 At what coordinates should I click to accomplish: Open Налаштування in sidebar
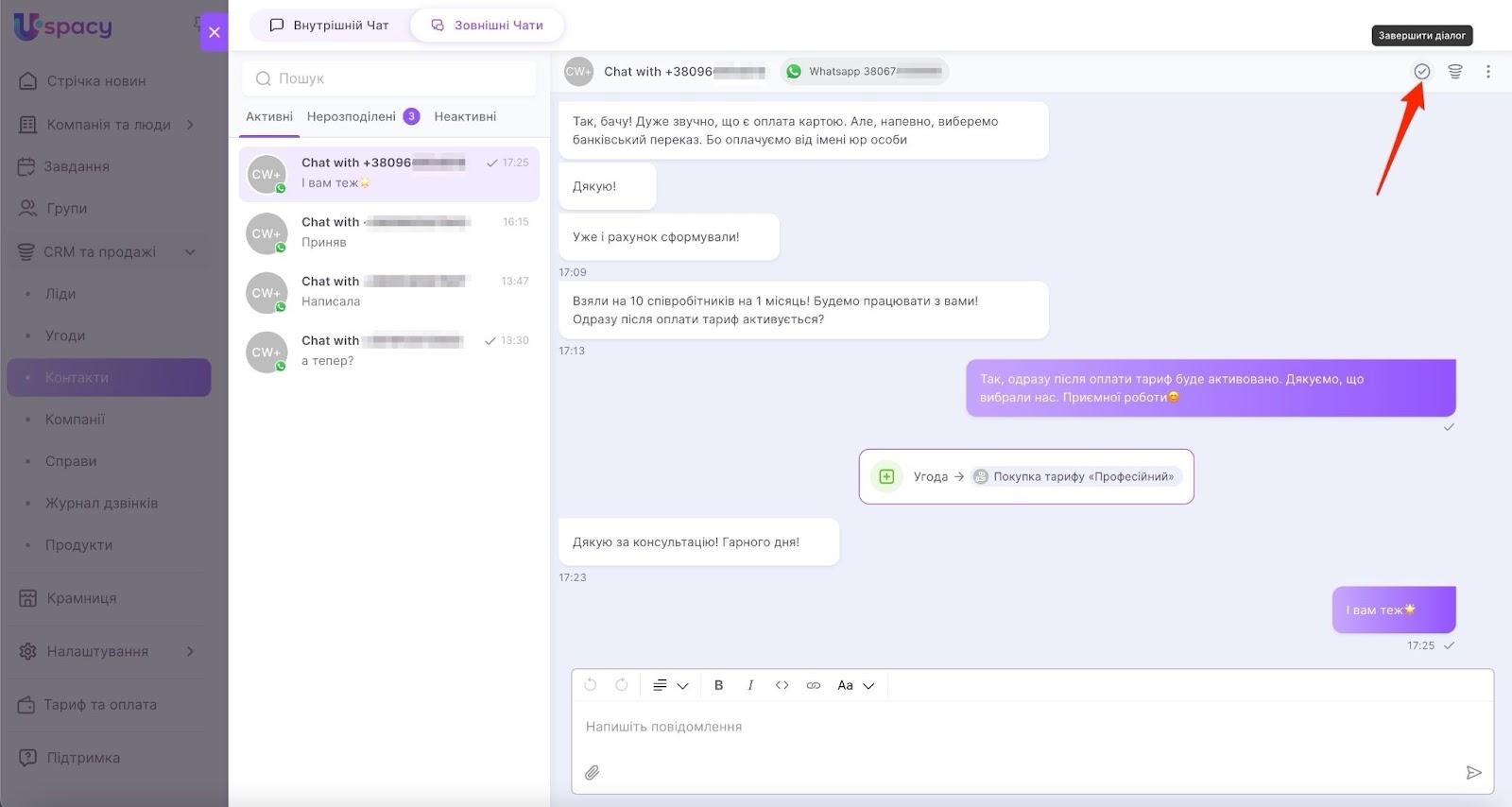[x=97, y=651]
